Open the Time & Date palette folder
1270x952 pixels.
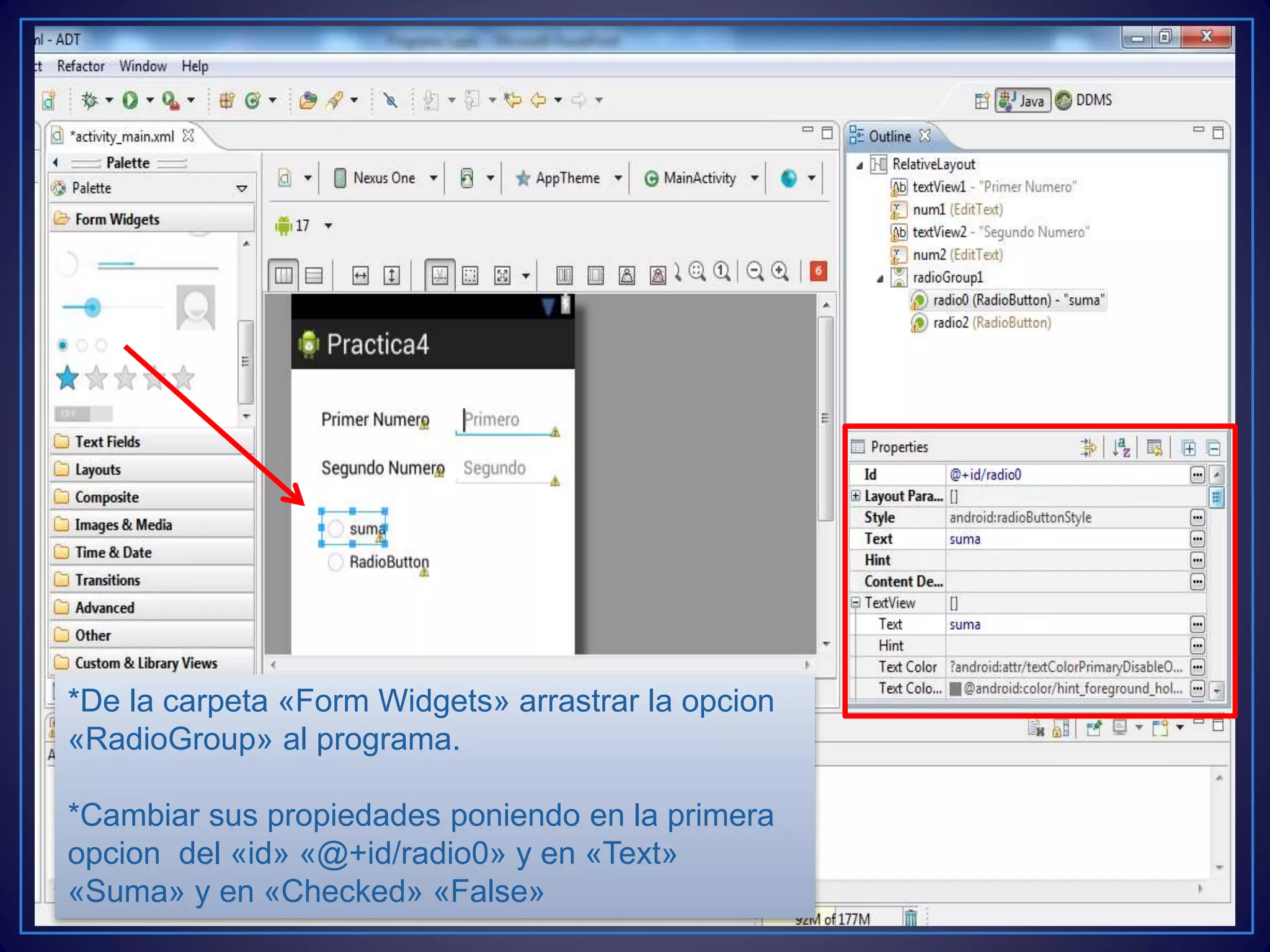[152, 552]
